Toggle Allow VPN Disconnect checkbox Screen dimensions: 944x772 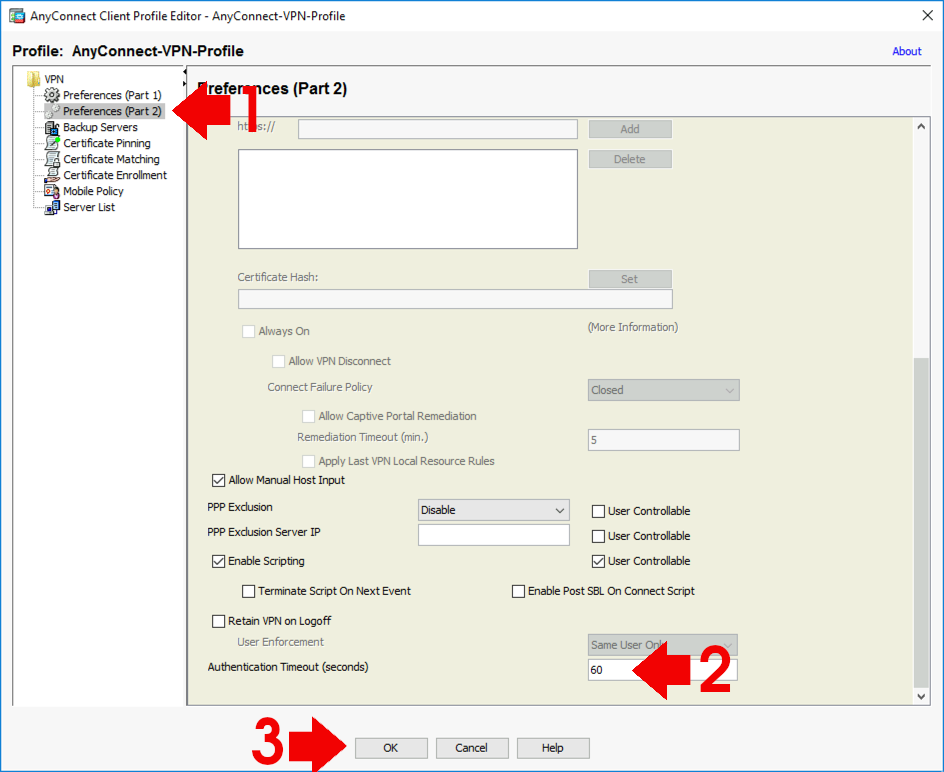coord(278,361)
